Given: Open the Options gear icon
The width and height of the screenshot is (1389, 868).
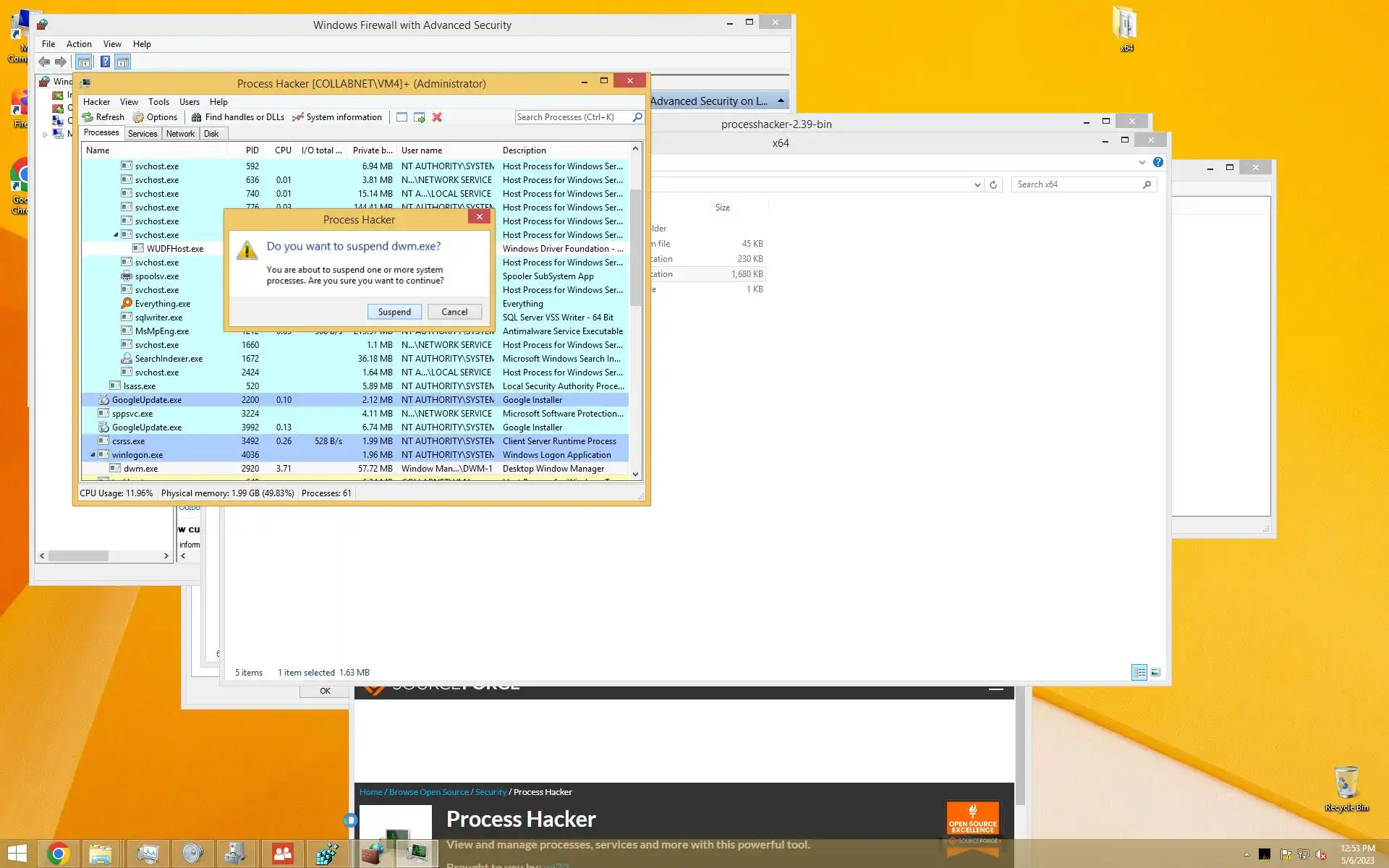Looking at the screenshot, I should (139, 117).
